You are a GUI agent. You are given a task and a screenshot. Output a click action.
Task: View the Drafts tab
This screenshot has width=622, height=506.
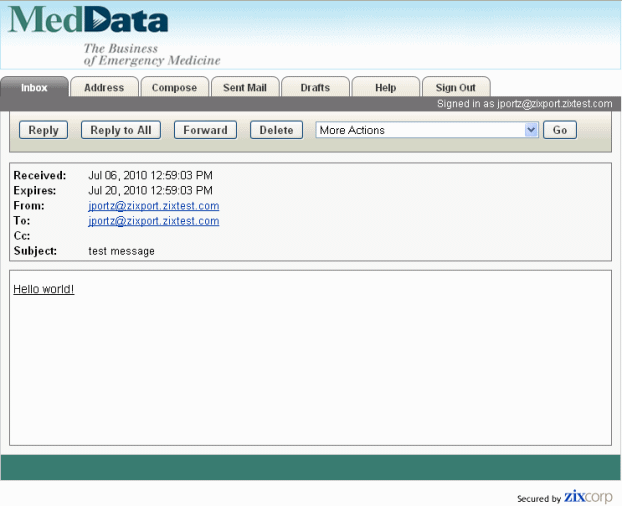[315, 88]
